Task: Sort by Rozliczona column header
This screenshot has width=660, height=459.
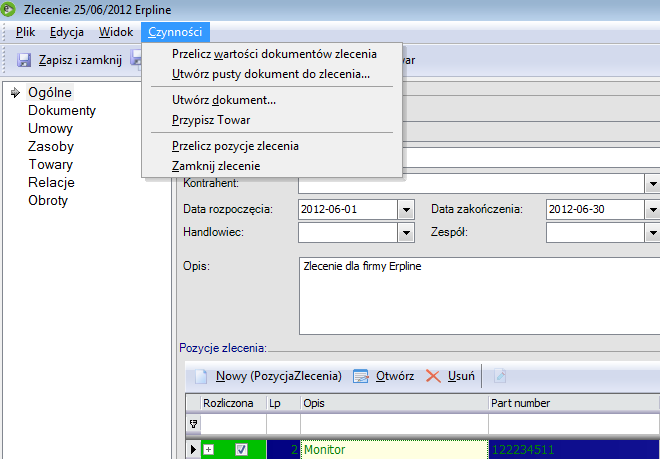Action: point(234,403)
